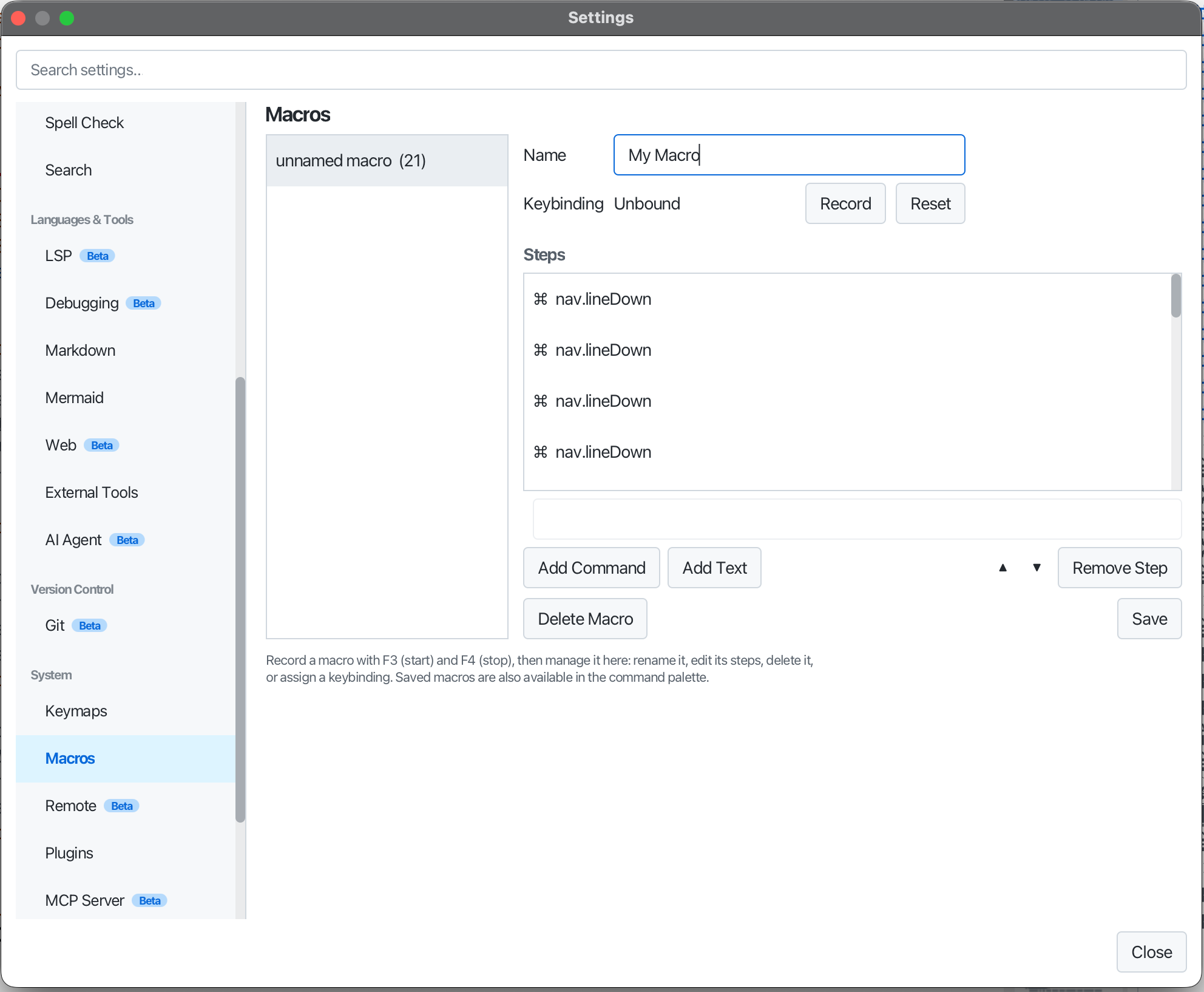Reset the macro keybinding
This screenshot has height=992, width=1204.
[x=930, y=203]
